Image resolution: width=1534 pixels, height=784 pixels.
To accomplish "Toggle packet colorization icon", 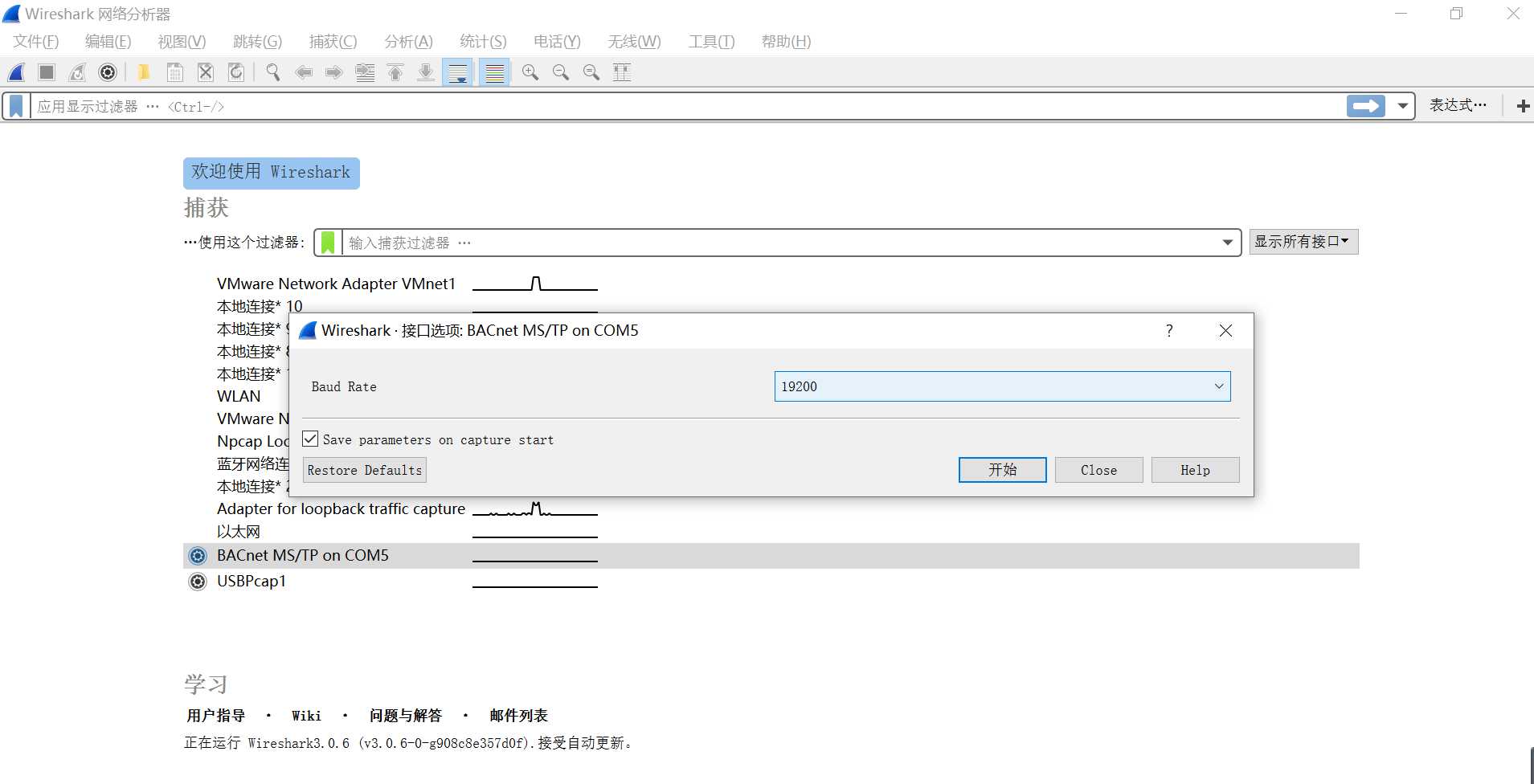I will coord(494,72).
